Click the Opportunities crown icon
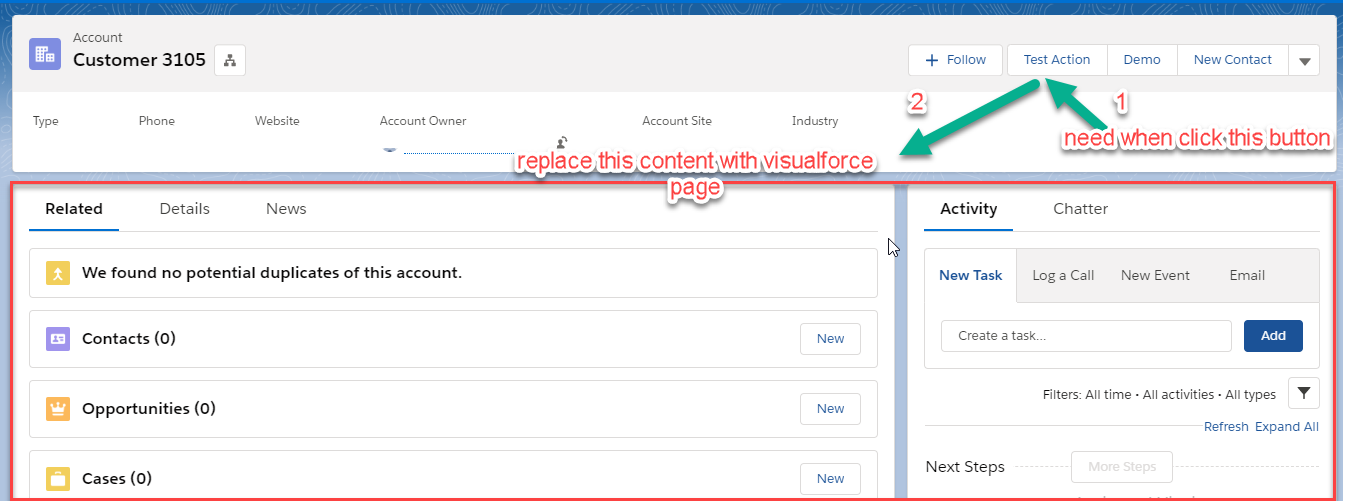The height and width of the screenshot is (501, 1370). (58, 409)
